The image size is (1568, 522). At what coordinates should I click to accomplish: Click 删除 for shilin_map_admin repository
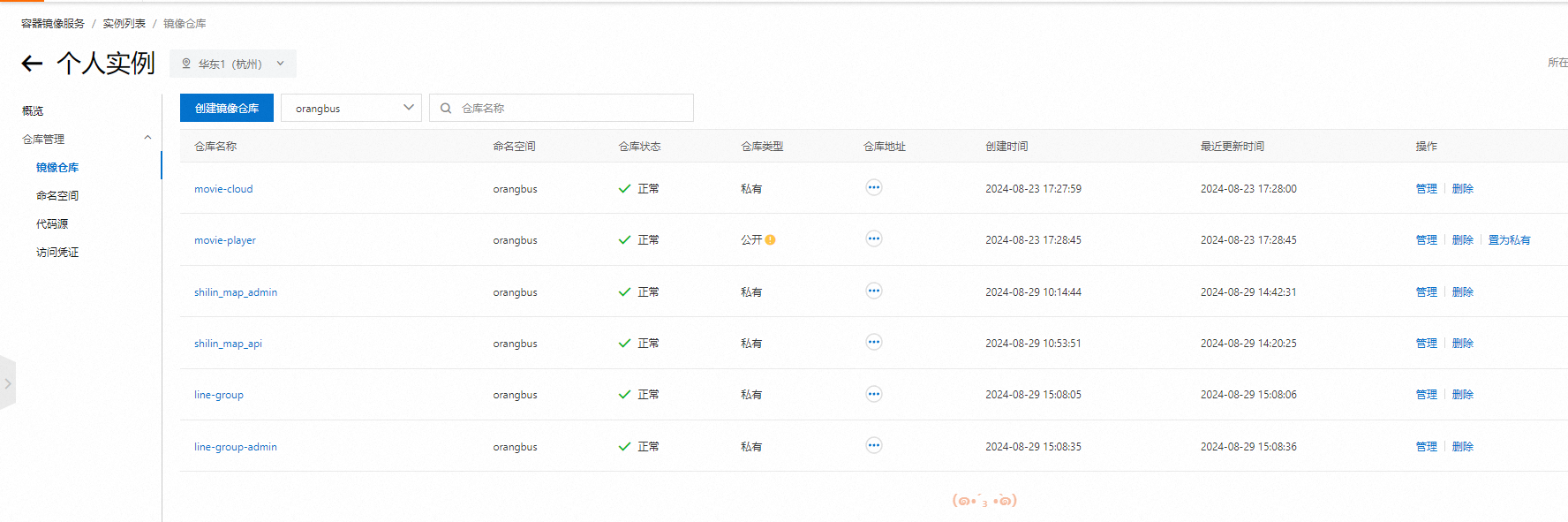pos(1462,292)
